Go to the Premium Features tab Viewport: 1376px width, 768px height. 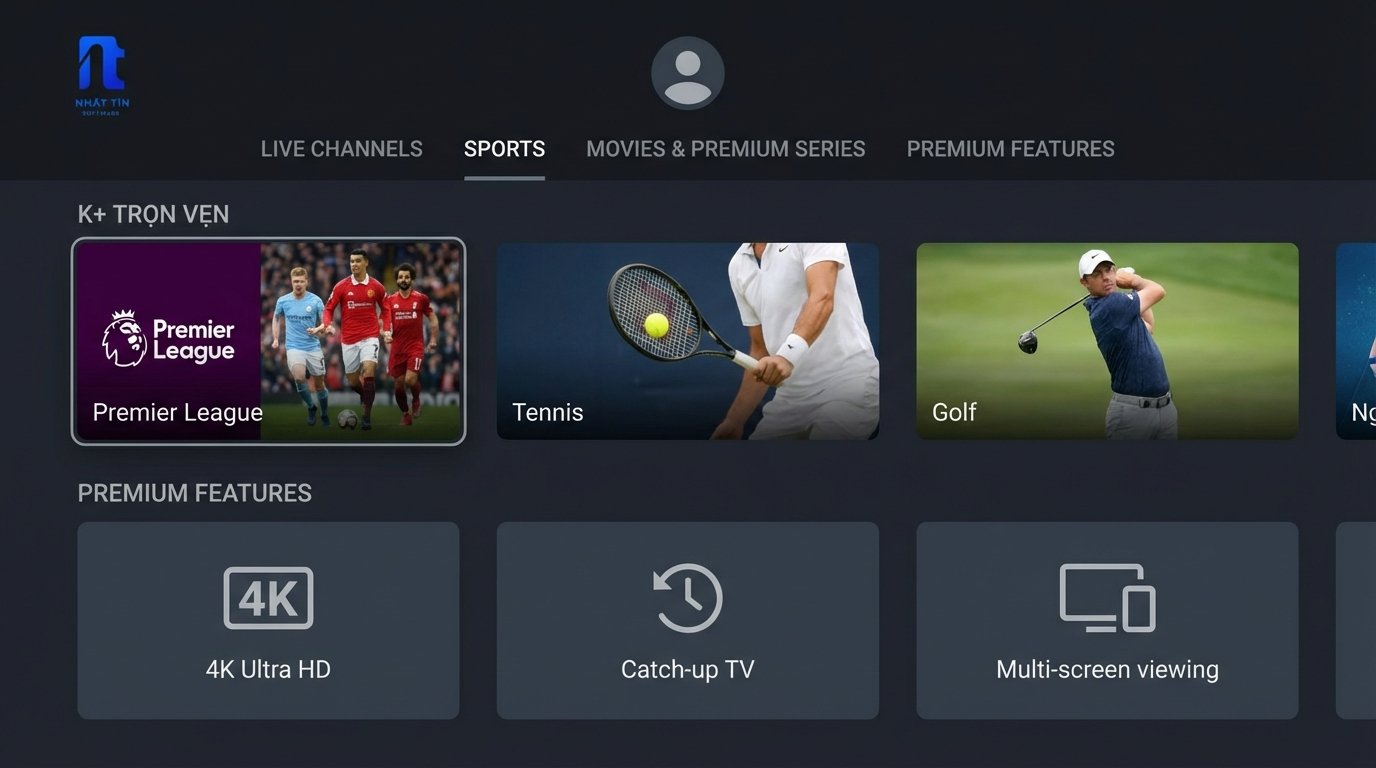point(1011,149)
